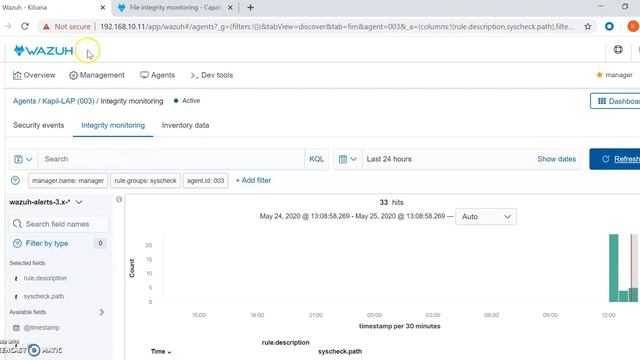Image resolution: width=640 pixels, height=360 pixels.
Task: Bookmark this page with the star icon
Action: pyautogui.click(x=588, y=27)
